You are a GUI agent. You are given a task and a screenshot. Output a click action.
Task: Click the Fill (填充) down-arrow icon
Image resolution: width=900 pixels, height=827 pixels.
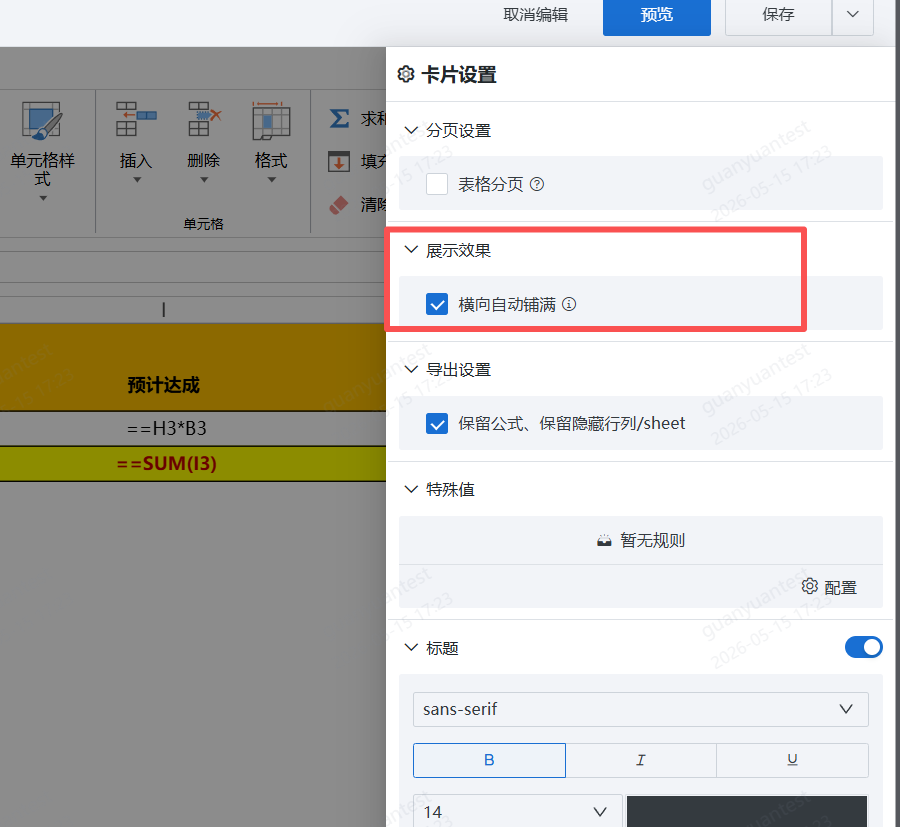pyautogui.click(x=339, y=162)
